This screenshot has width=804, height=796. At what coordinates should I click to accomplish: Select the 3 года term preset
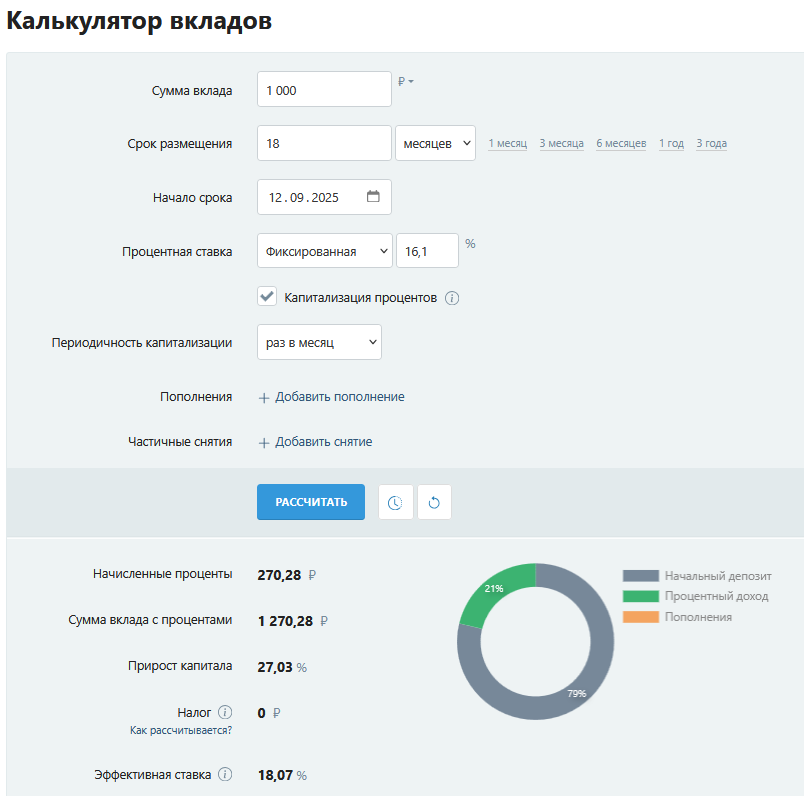710,143
